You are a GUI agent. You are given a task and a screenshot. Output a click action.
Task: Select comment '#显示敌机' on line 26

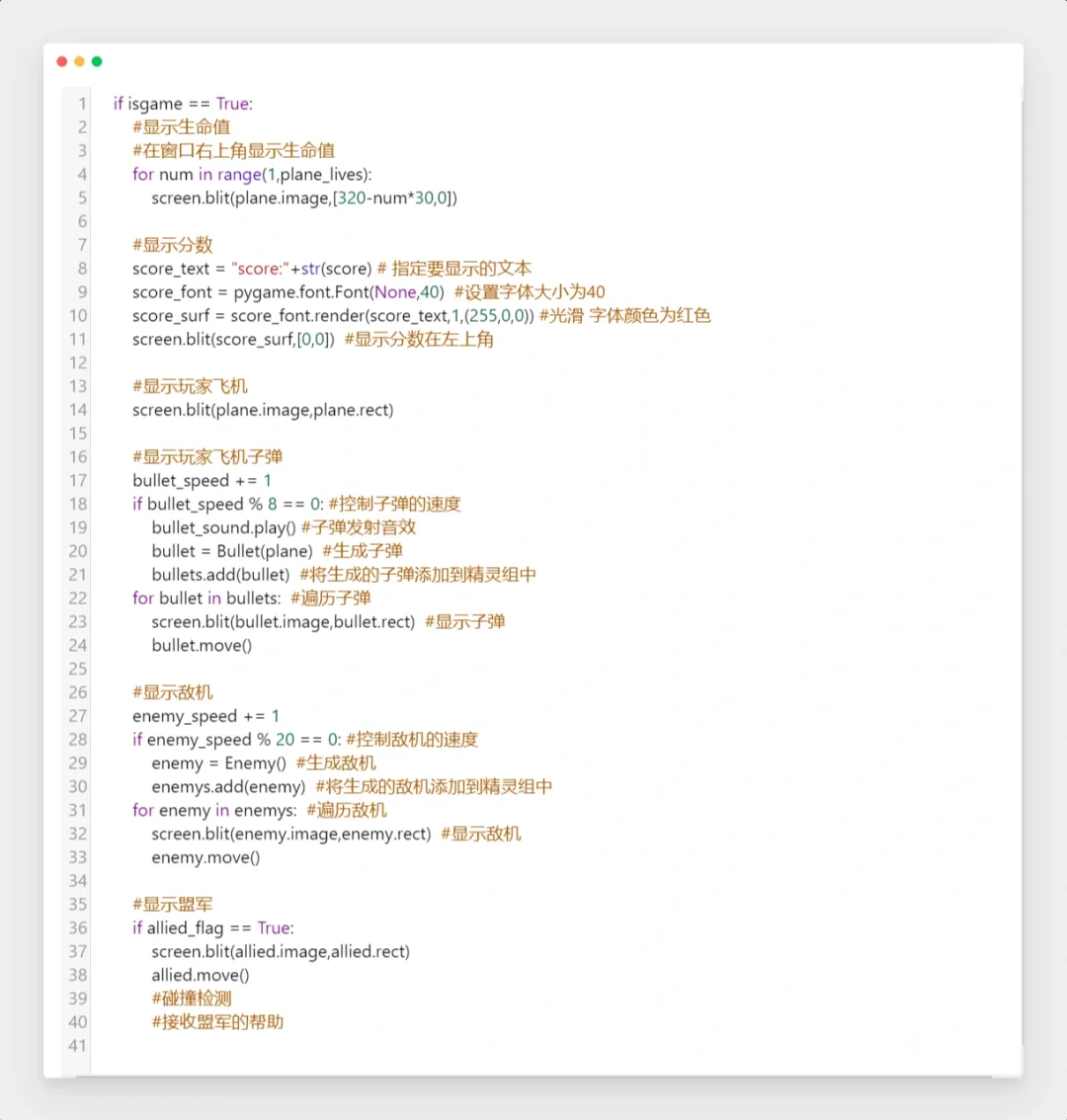click(x=173, y=693)
